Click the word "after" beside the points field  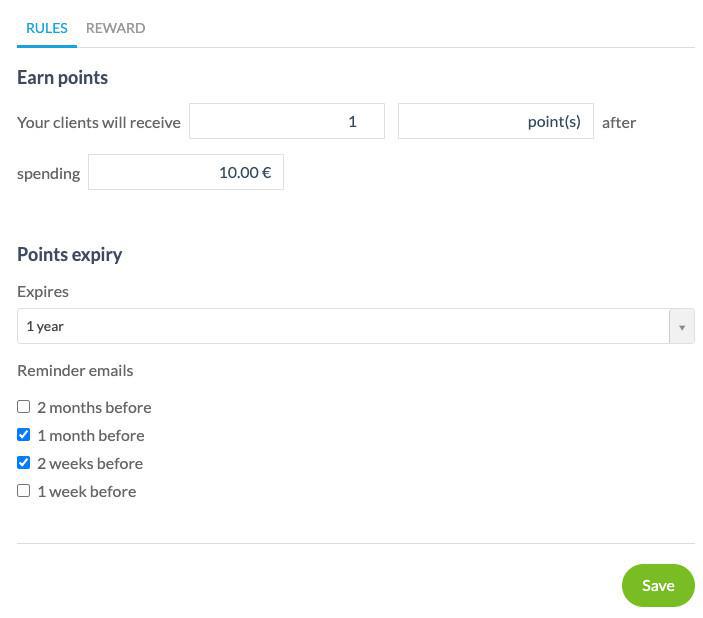pos(619,122)
